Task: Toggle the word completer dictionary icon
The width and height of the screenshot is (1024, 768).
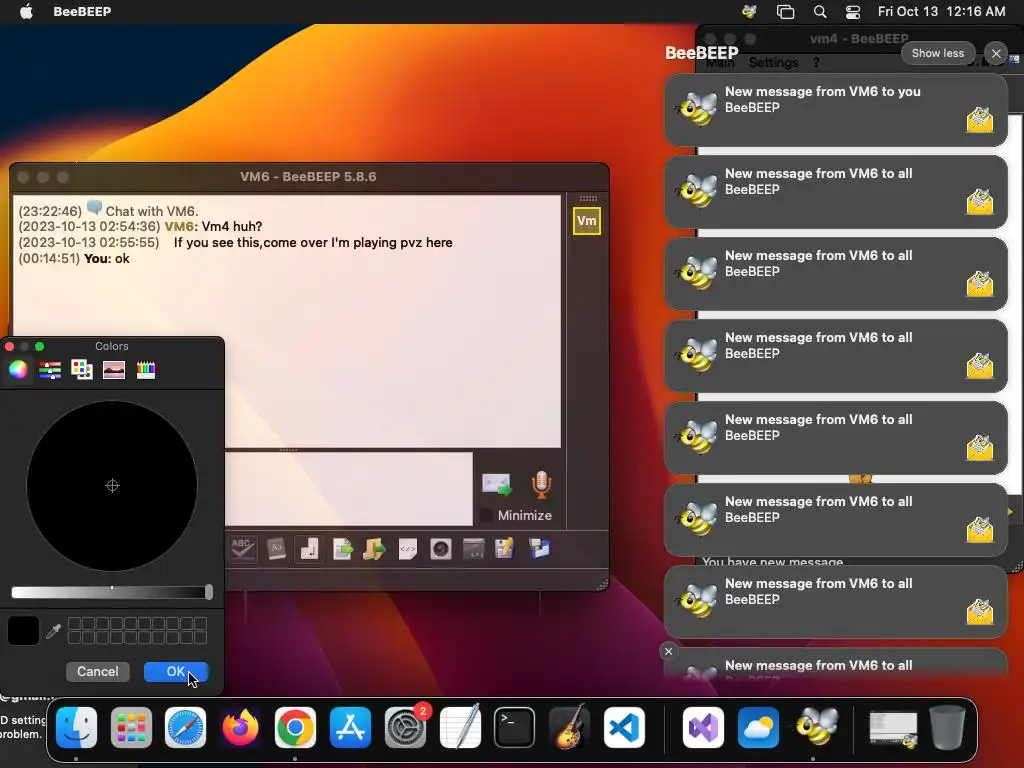Action: pyautogui.click(x=276, y=549)
